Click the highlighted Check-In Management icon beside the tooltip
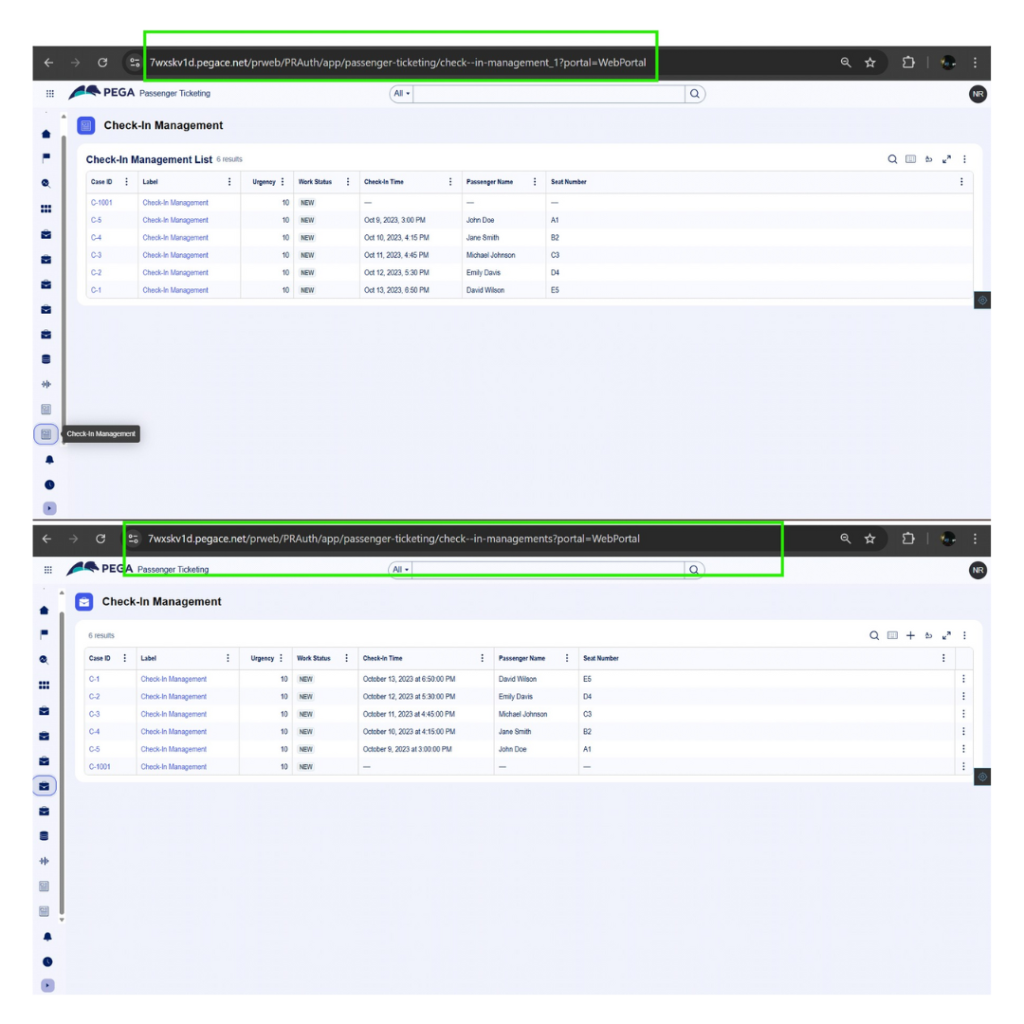Image resolution: width=1024 pixels, height=1024 pixels. click(46, 434)
